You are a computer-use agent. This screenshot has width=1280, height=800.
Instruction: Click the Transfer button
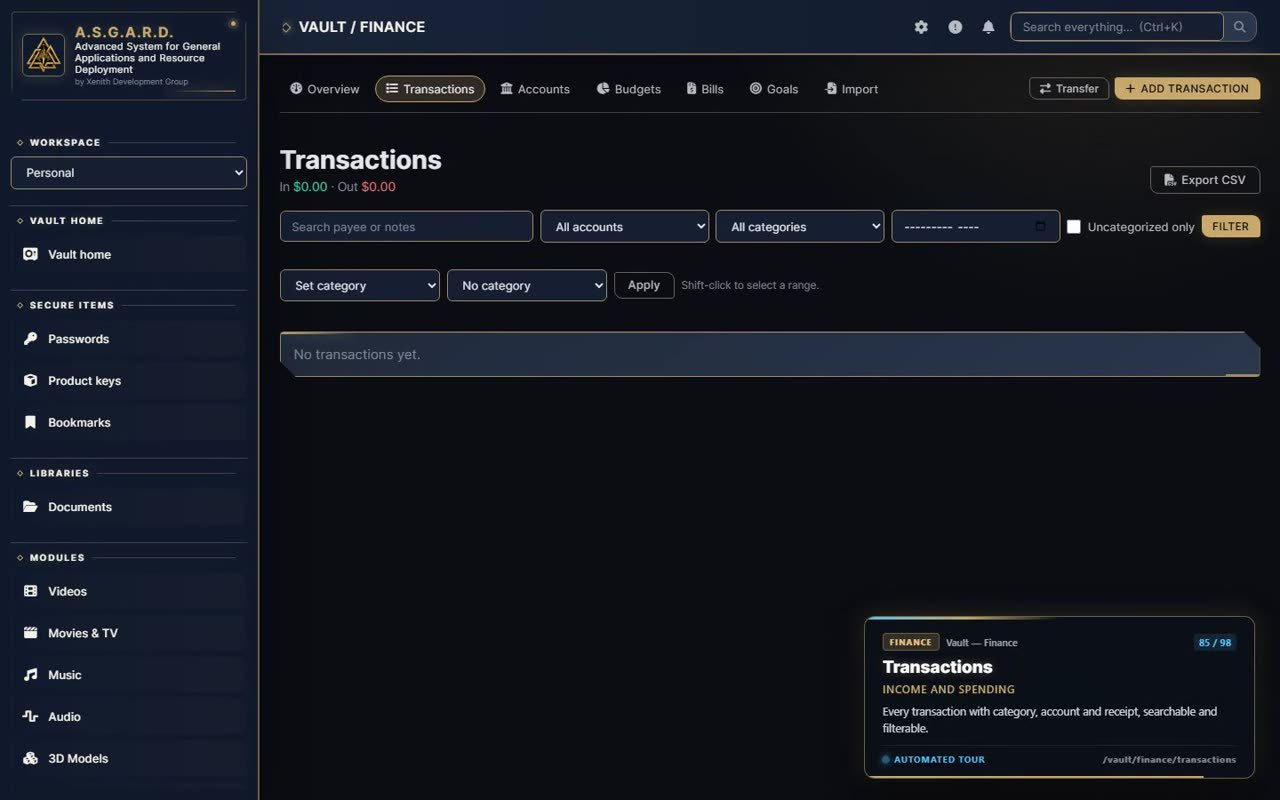[x=1069, y=88]
